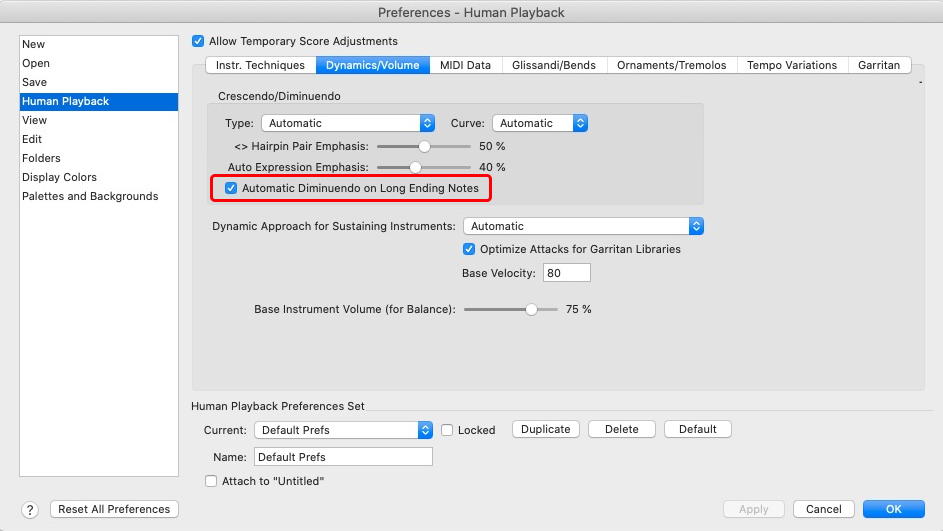Click the Duplicate button
The height and width of the screenshot is (531, 943).
[x=546, y=429]
